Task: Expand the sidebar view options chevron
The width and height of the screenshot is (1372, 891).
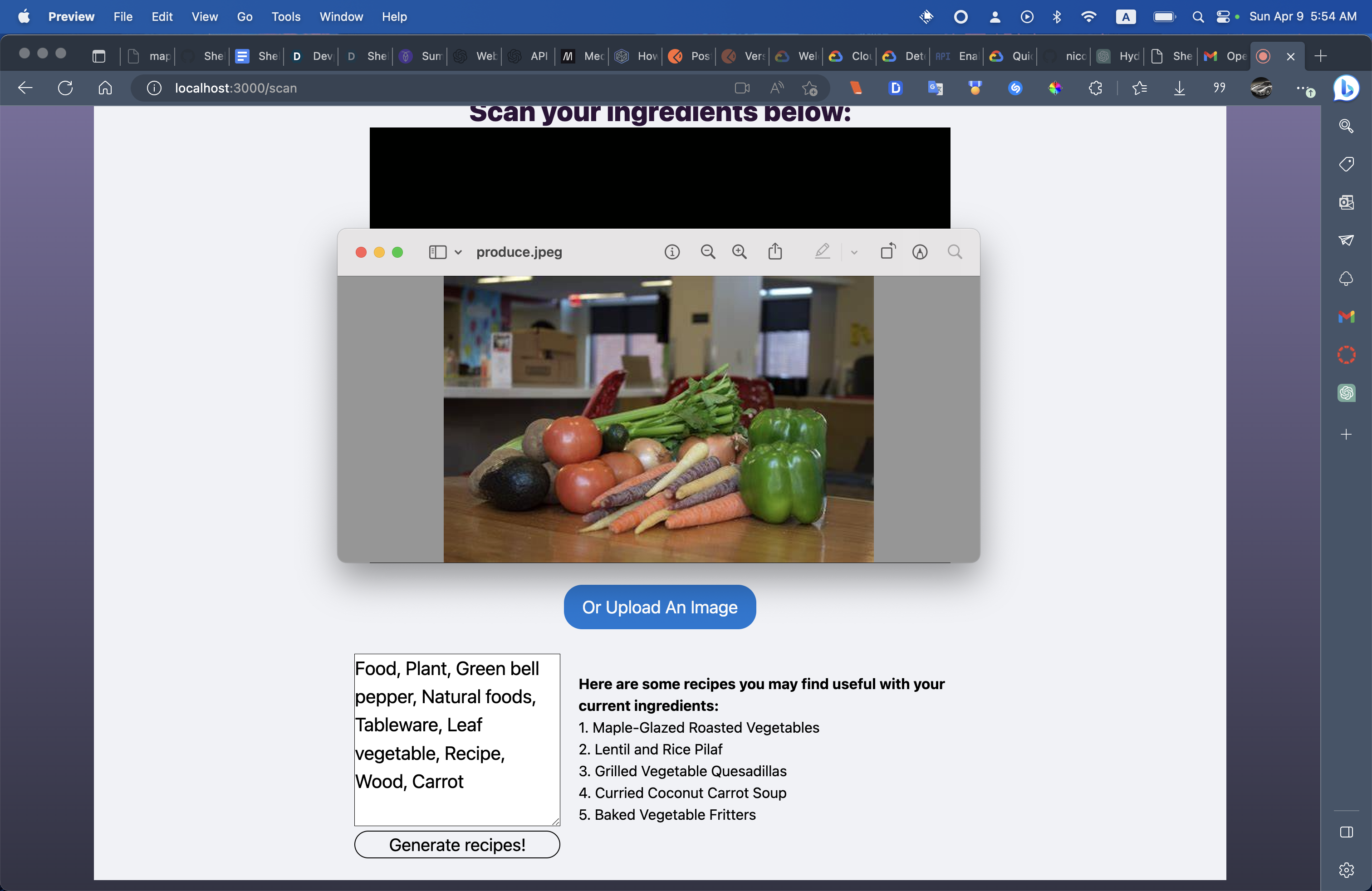Action: coord(458,252)
